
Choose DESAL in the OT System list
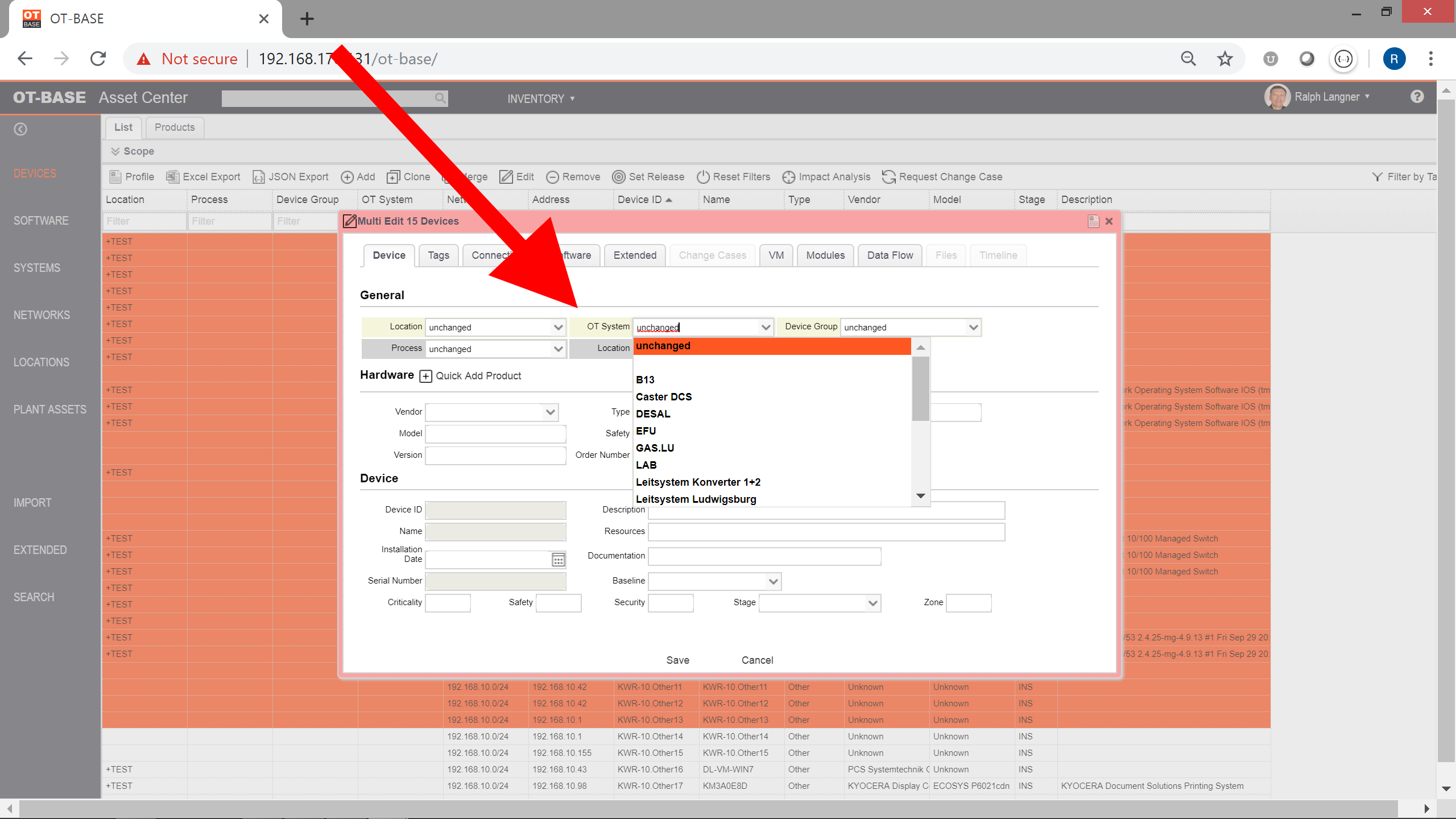click(772, 414)
